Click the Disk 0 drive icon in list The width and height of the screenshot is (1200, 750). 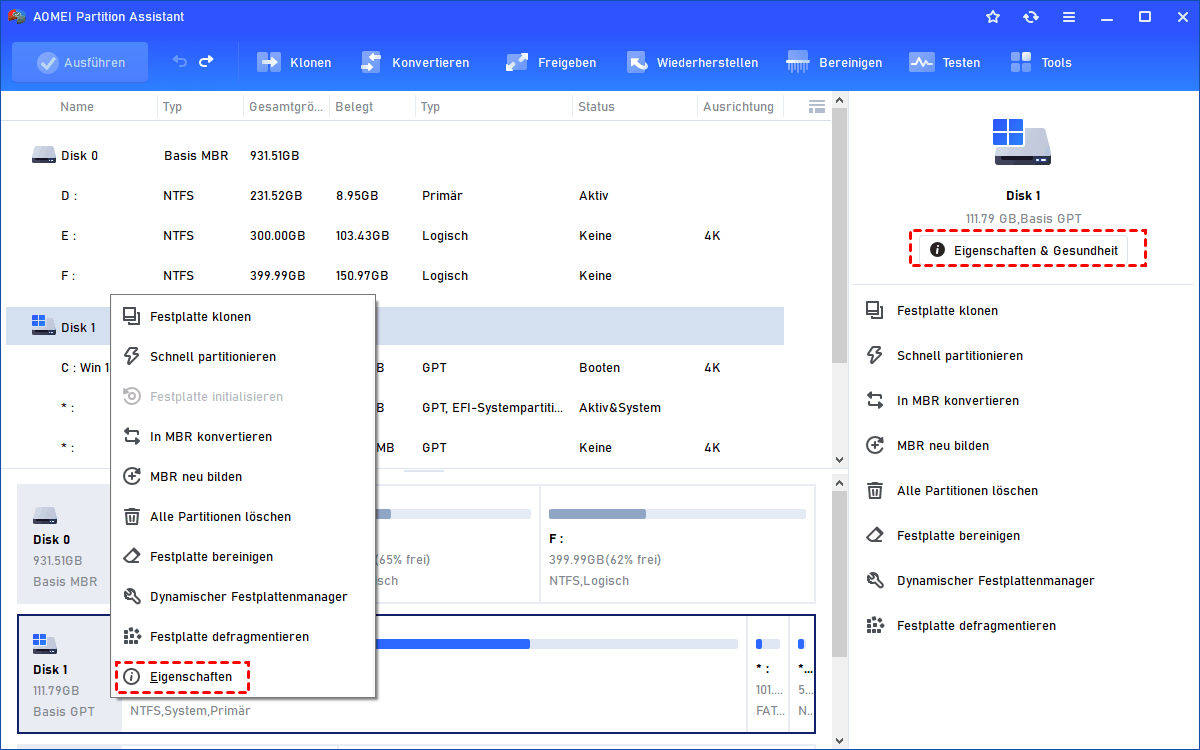coord(43,156)
